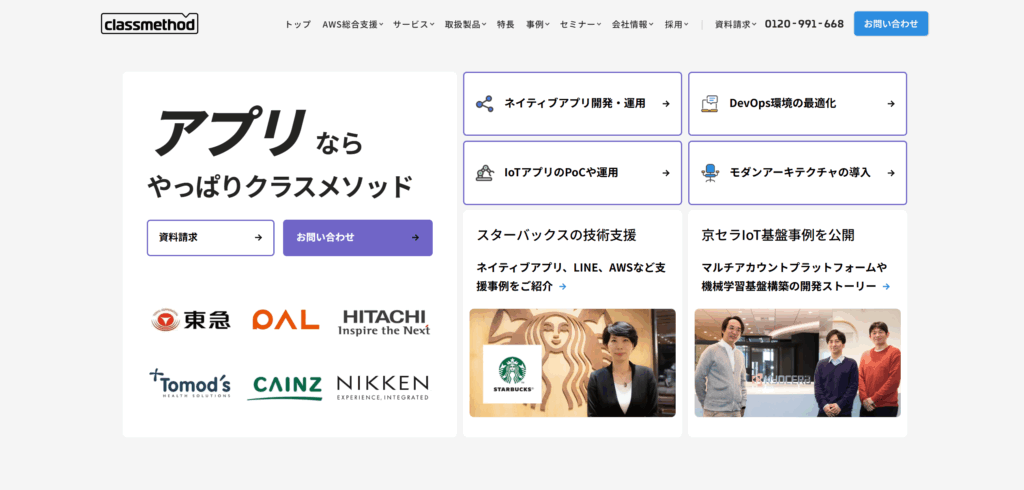Viewport: 1024px width, 490px height.
Task: Expand the 資料請求 dropdown in the header
Action: (735, 24)
